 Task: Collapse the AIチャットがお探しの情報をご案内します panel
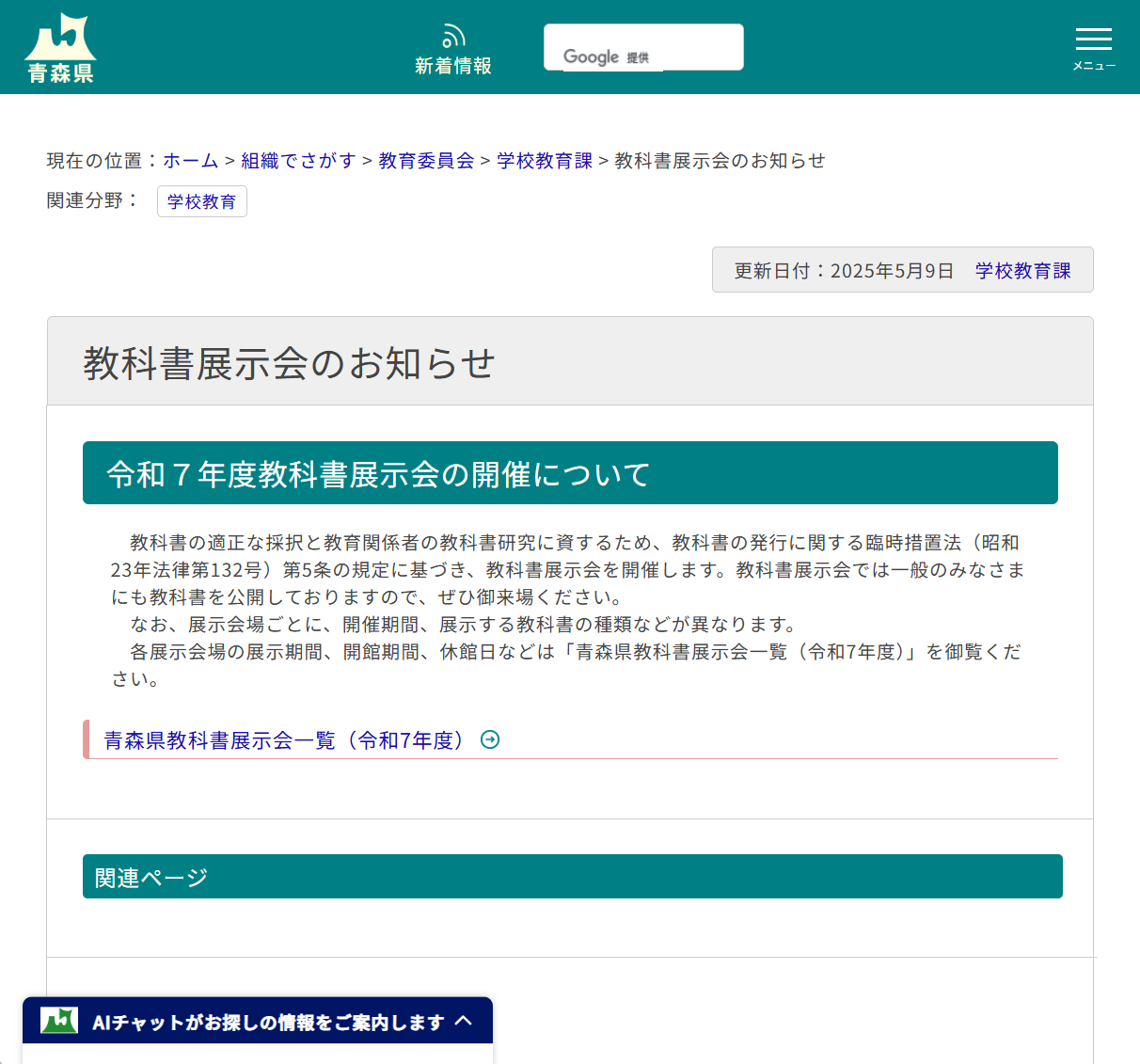(x=264, y=1020)
